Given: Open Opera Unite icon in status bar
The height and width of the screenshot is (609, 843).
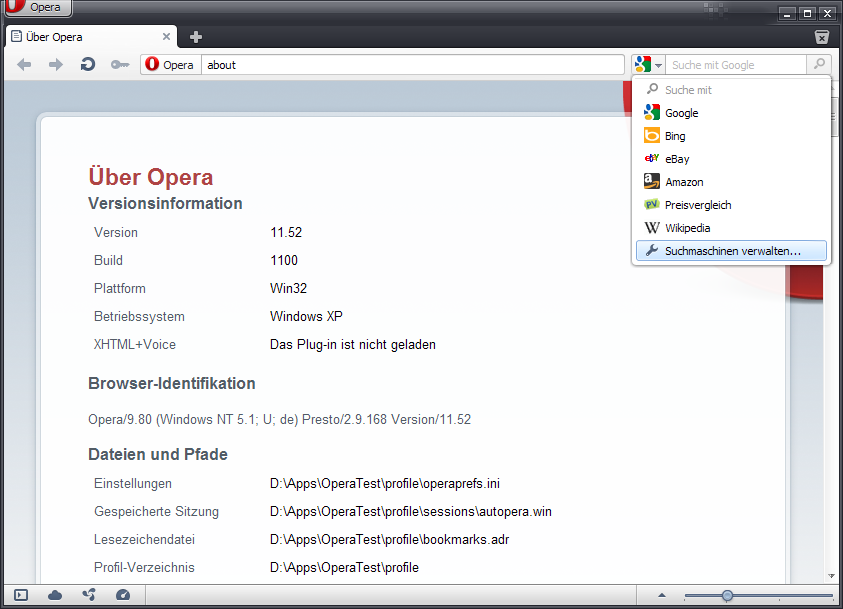Looking at the screenshot, I should pos(89,594).
